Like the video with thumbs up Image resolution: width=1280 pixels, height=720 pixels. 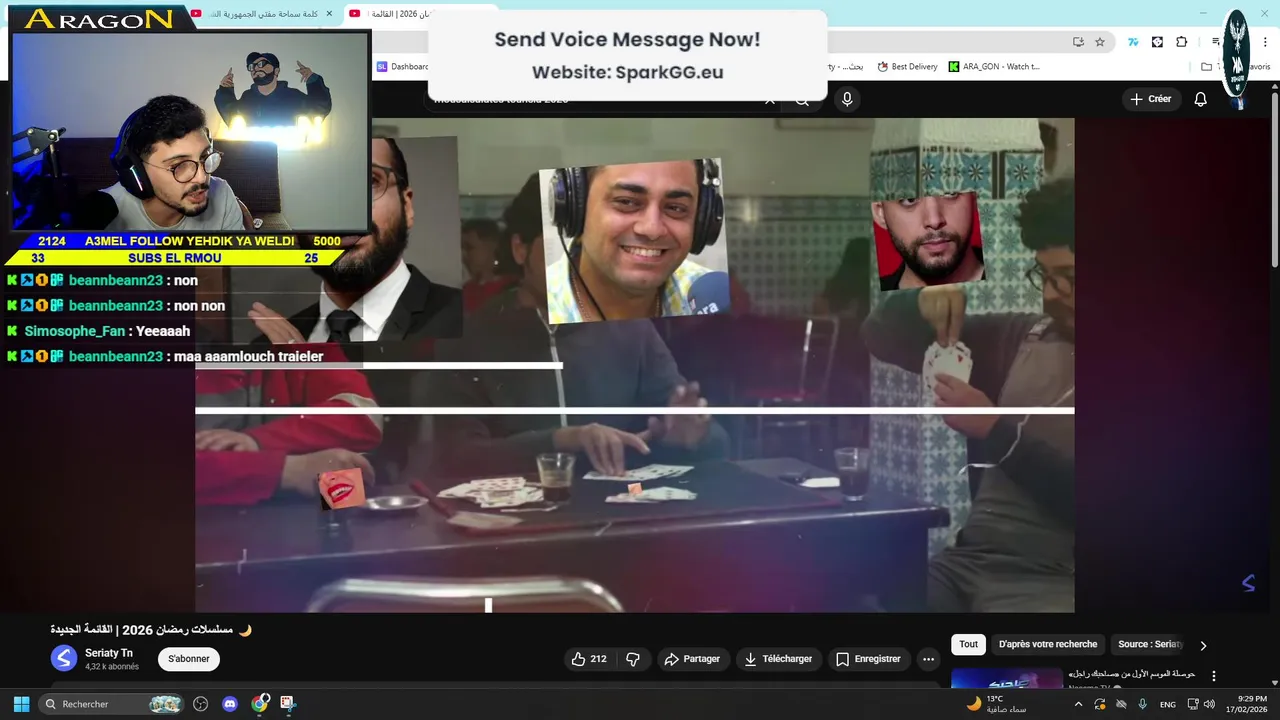(x=588, y=659)
